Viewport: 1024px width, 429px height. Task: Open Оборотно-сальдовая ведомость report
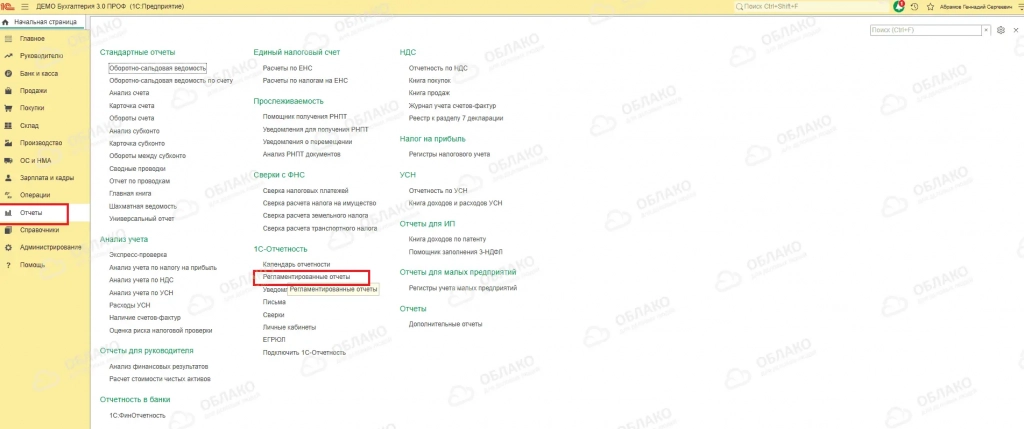(x=157, y=68)
